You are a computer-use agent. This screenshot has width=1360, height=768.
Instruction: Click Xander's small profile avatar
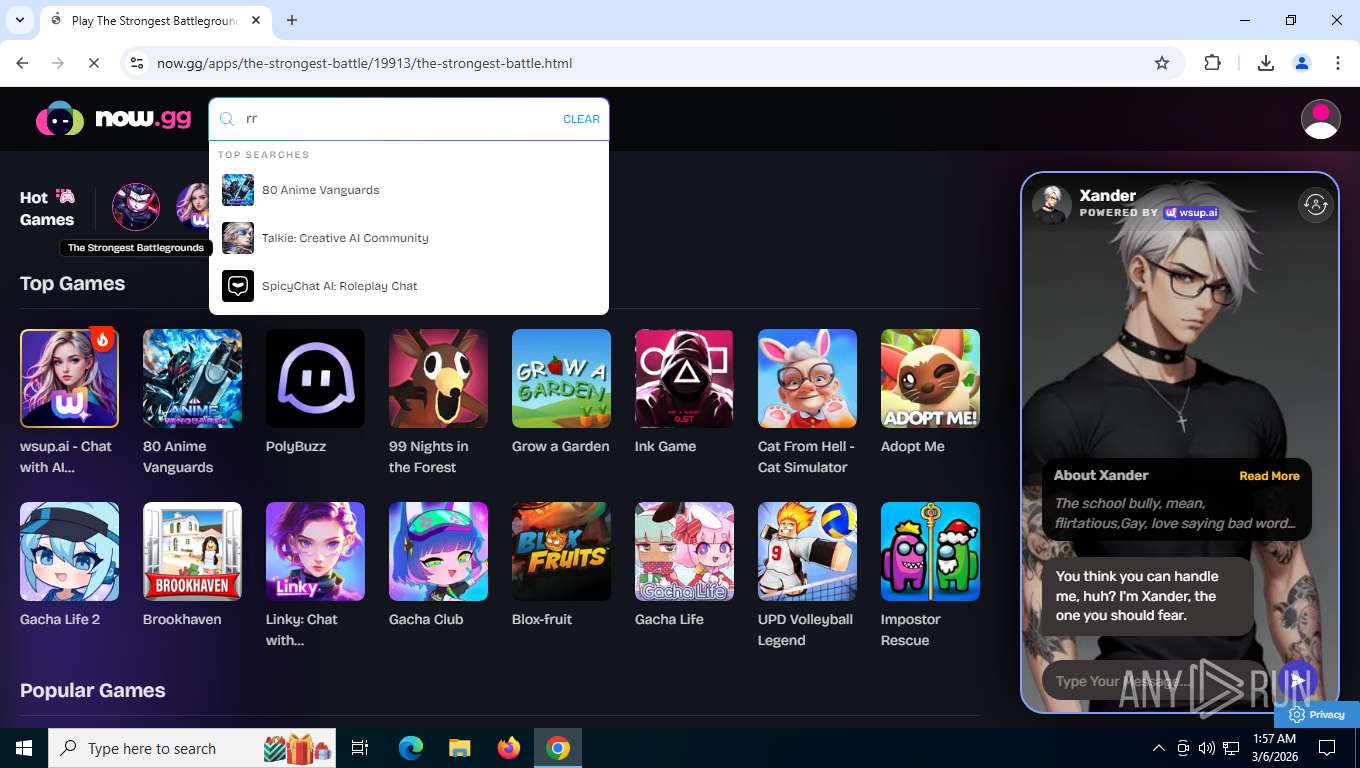(x=1051, y=204)
